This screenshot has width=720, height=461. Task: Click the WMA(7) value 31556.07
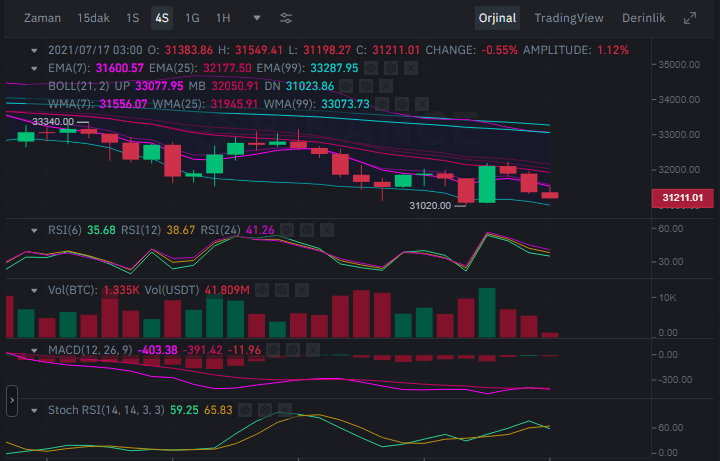pyautogui.click(x=124, y=104)
